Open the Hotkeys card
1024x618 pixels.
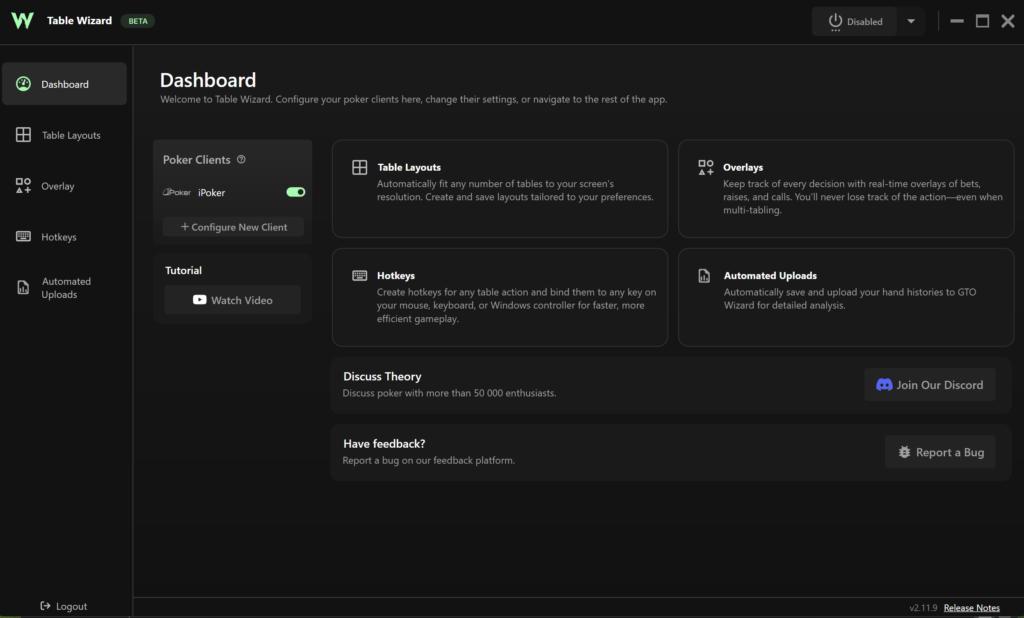pyautogui.click(x=500, y=297)
